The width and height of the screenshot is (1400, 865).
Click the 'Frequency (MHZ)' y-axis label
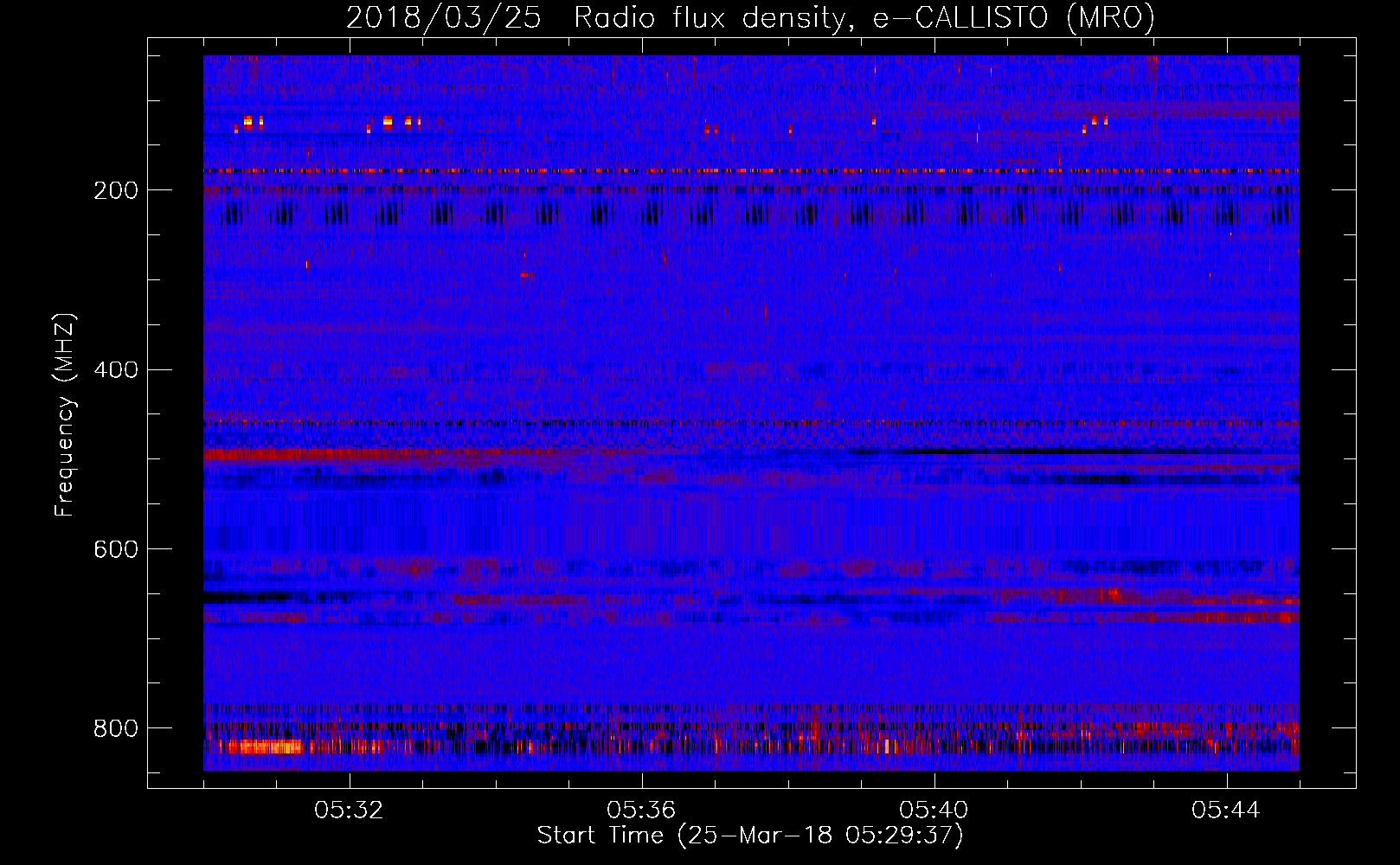click(x=65, y=415)
